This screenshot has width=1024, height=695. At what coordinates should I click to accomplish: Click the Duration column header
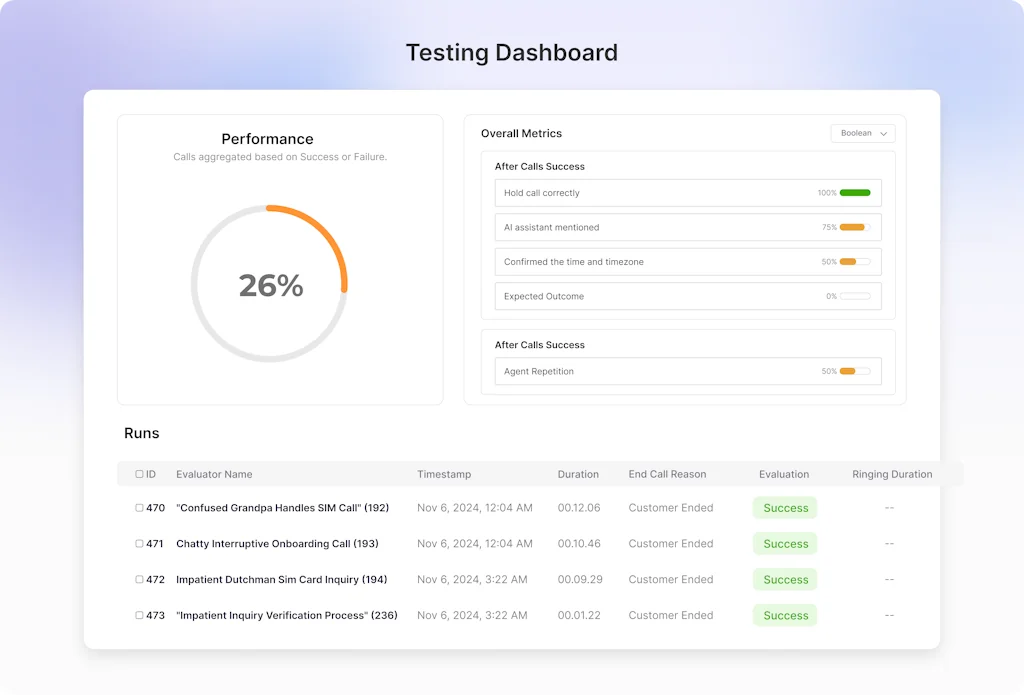coord(578,474)
